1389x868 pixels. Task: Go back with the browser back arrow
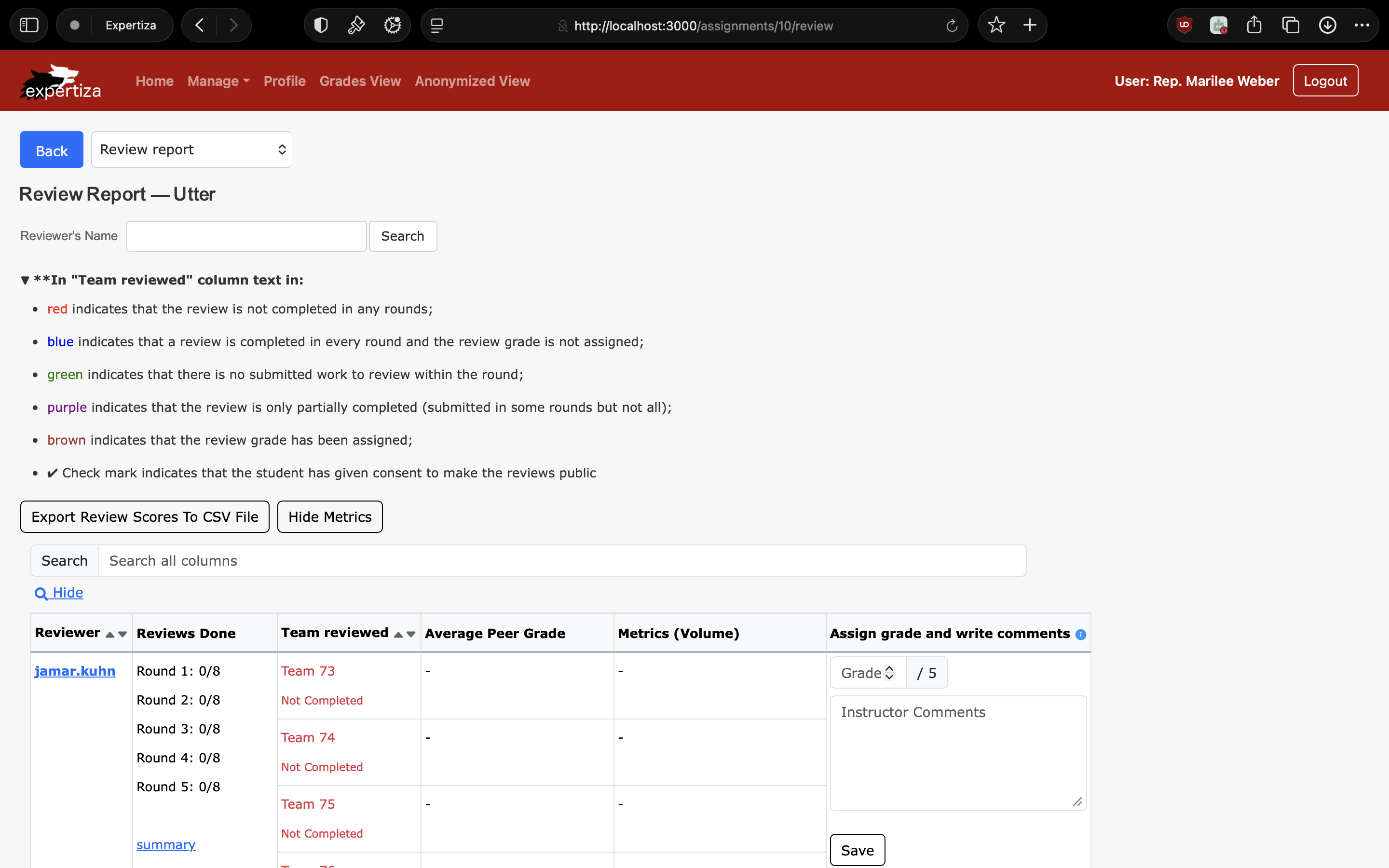coord(199,25)
